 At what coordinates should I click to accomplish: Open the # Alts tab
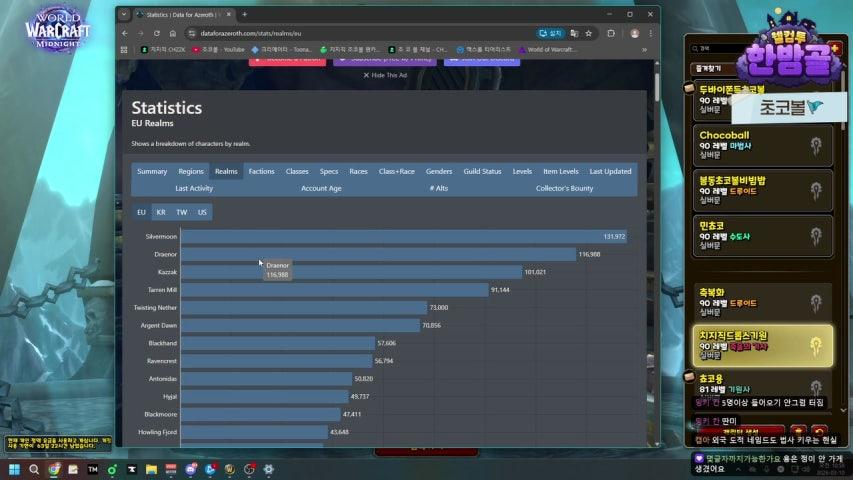click(439, 188)
